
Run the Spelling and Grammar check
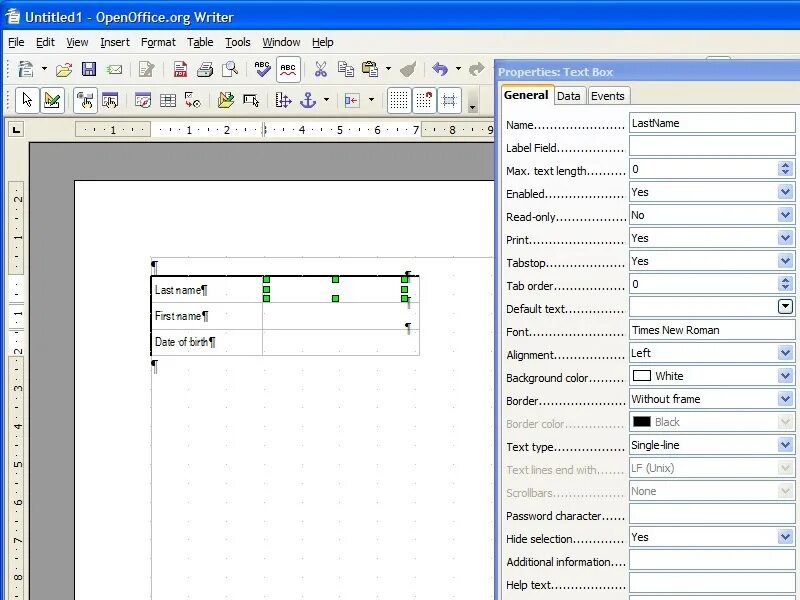[x=262, y=69]
